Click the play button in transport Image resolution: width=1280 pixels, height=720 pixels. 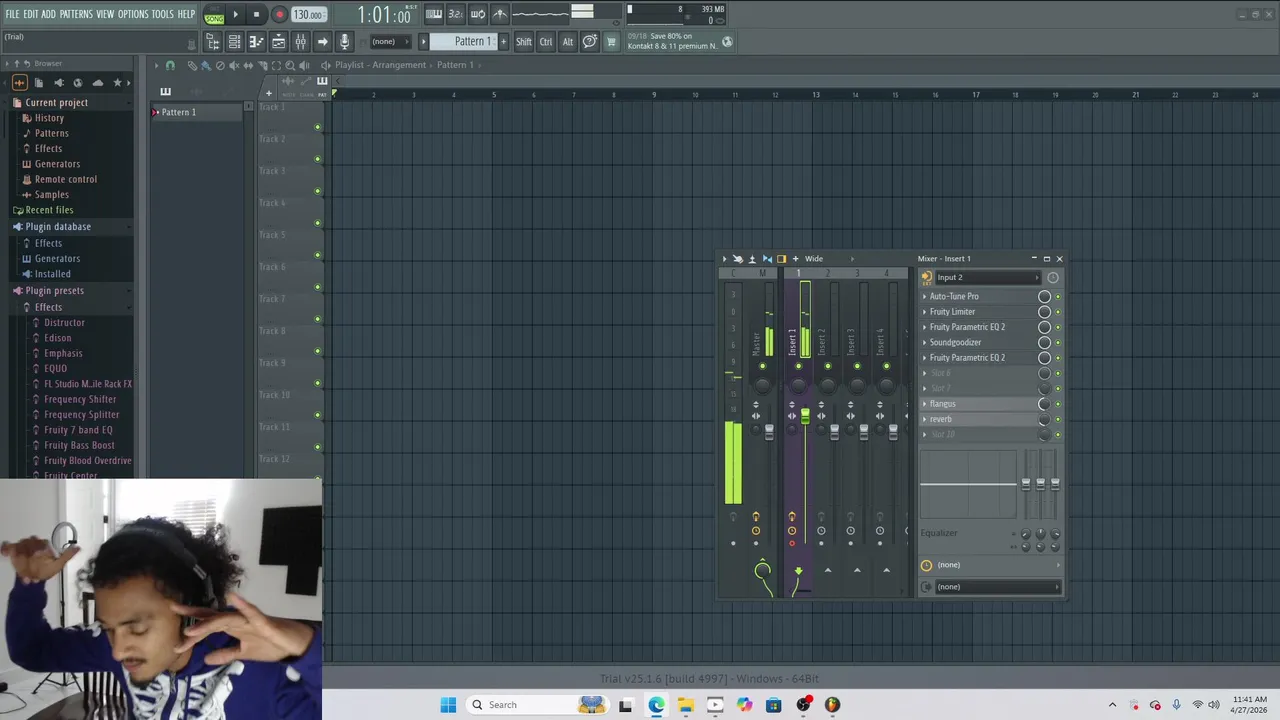(x=236, y=15)
